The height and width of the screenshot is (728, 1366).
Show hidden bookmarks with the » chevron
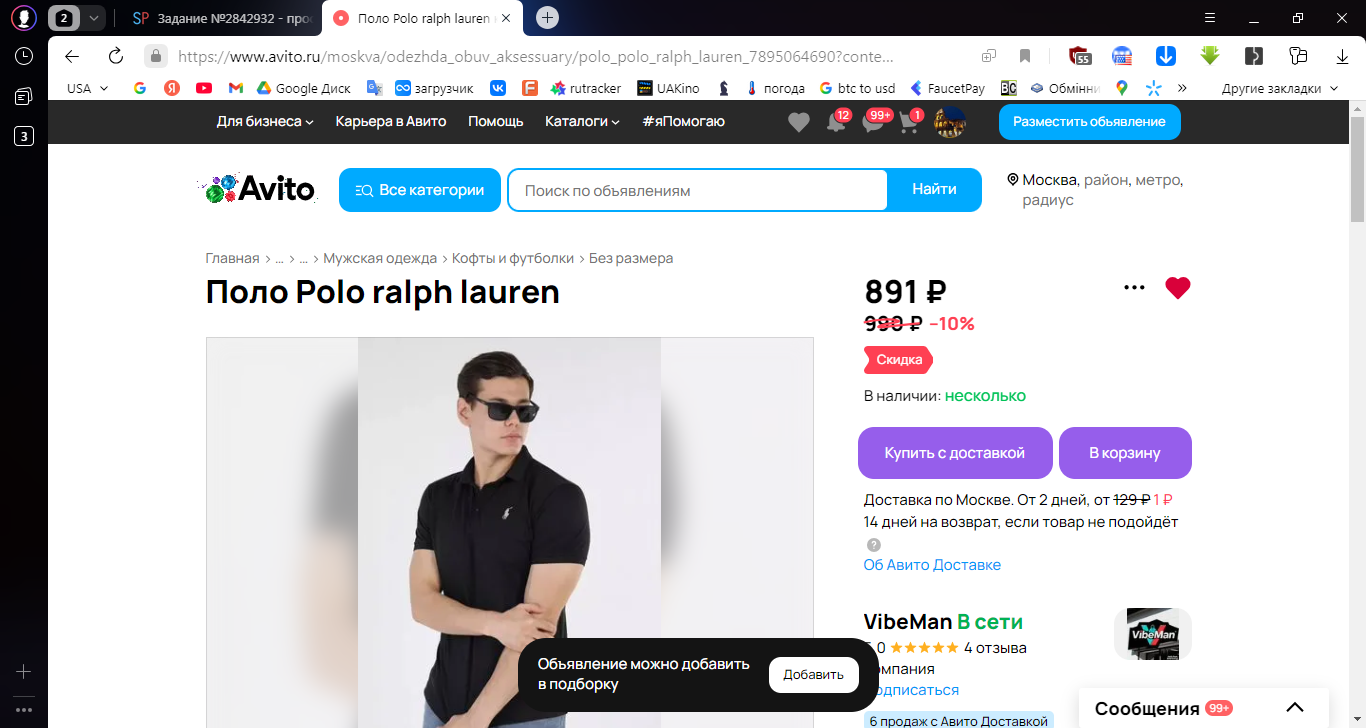point(1182,88)
